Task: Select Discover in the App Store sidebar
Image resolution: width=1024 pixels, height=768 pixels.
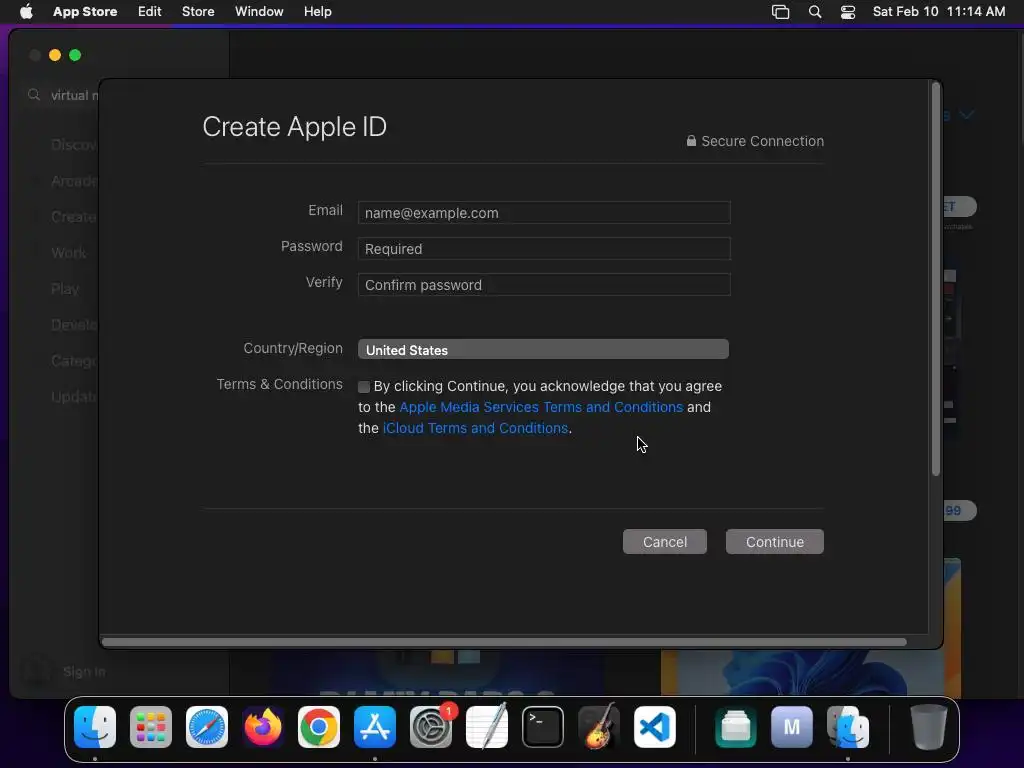Action: tap(74, 145)
